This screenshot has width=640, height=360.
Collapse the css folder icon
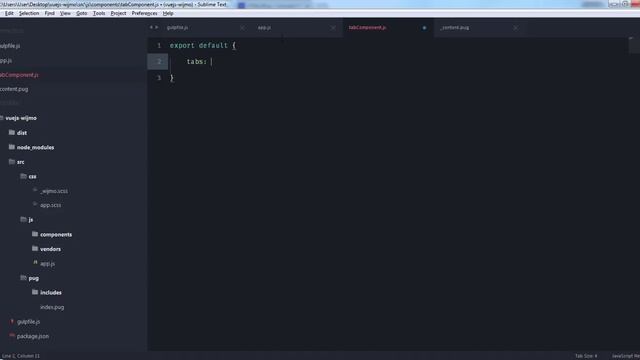click(x=23, y=176)
